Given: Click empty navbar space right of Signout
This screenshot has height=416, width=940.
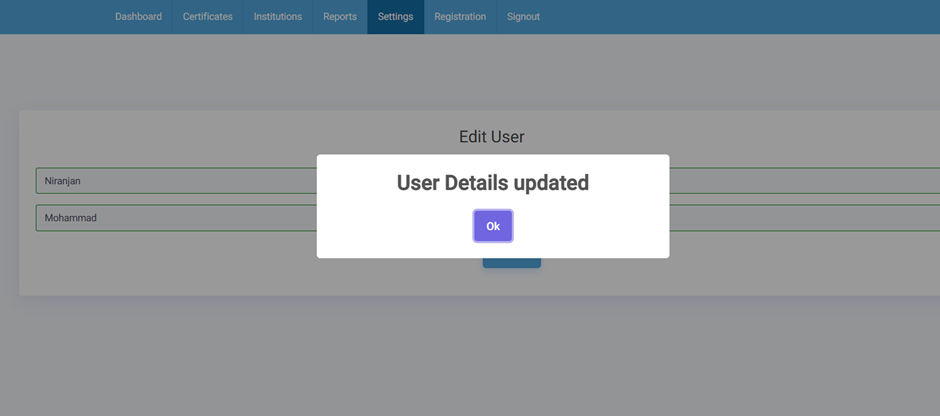Looking at the screenshot, I should 740,17.
